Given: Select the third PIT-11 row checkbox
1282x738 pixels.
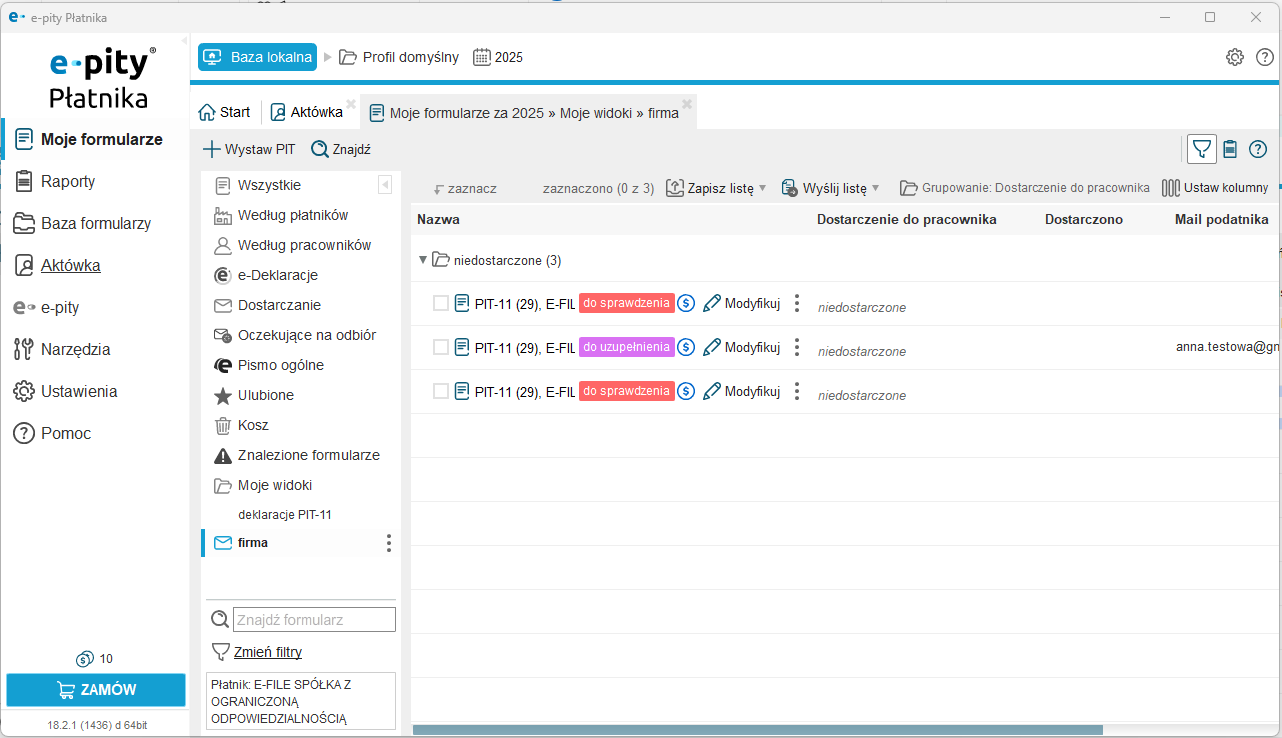Looking at the screenshot, I should click(441, 391).
